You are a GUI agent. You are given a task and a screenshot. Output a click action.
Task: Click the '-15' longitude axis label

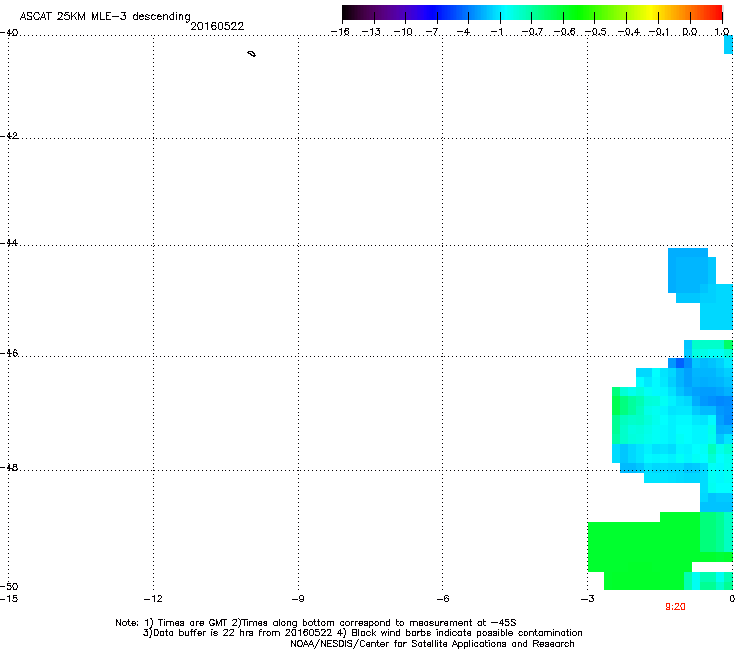click(x=9, y=599)
